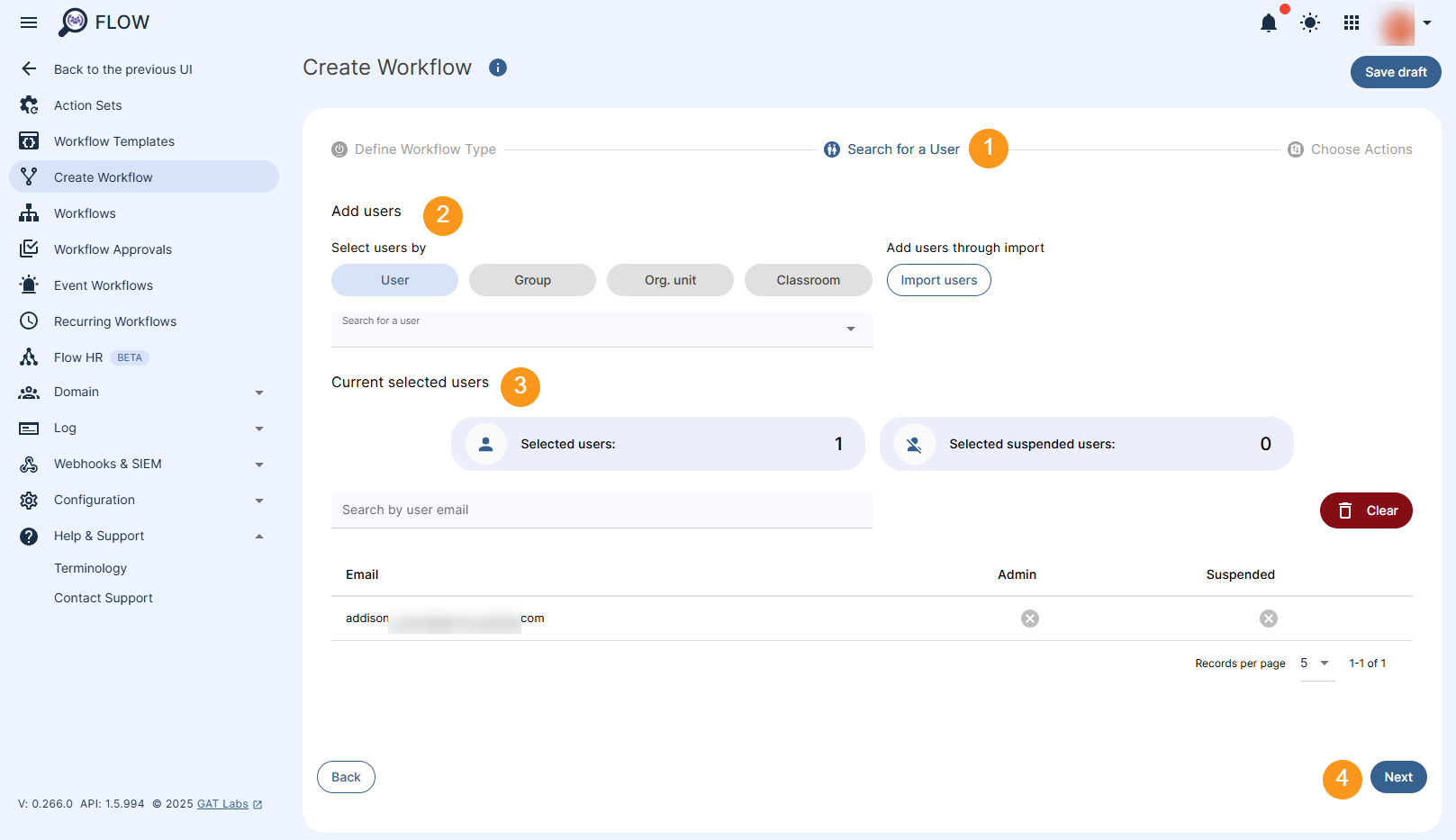
Task: Click the Event Workflows bell icon
Action: 29,285
